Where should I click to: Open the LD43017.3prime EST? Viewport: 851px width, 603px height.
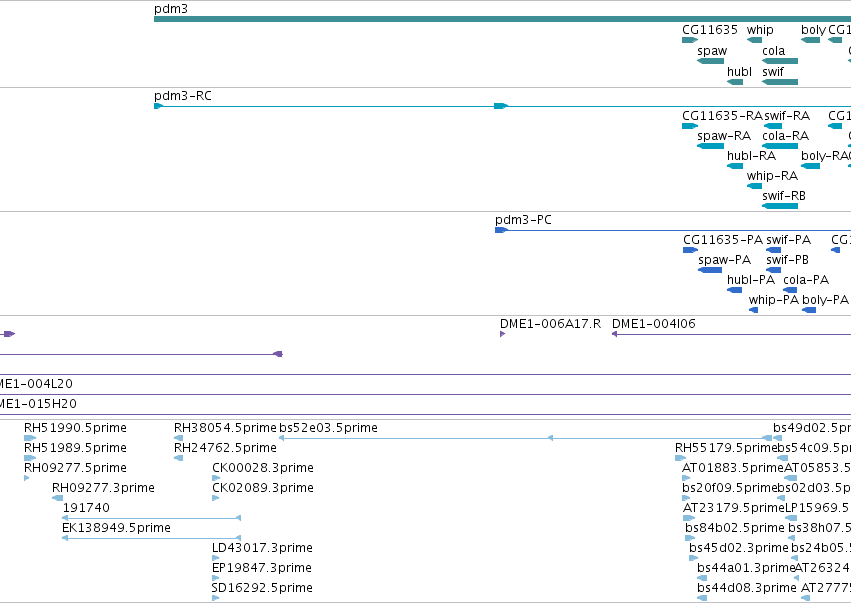(x=215, y=558)
